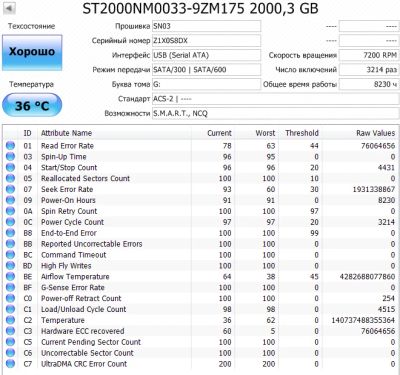400x375 pixels.
Task: Click raw value 1931338867
Action: (374, 189)
